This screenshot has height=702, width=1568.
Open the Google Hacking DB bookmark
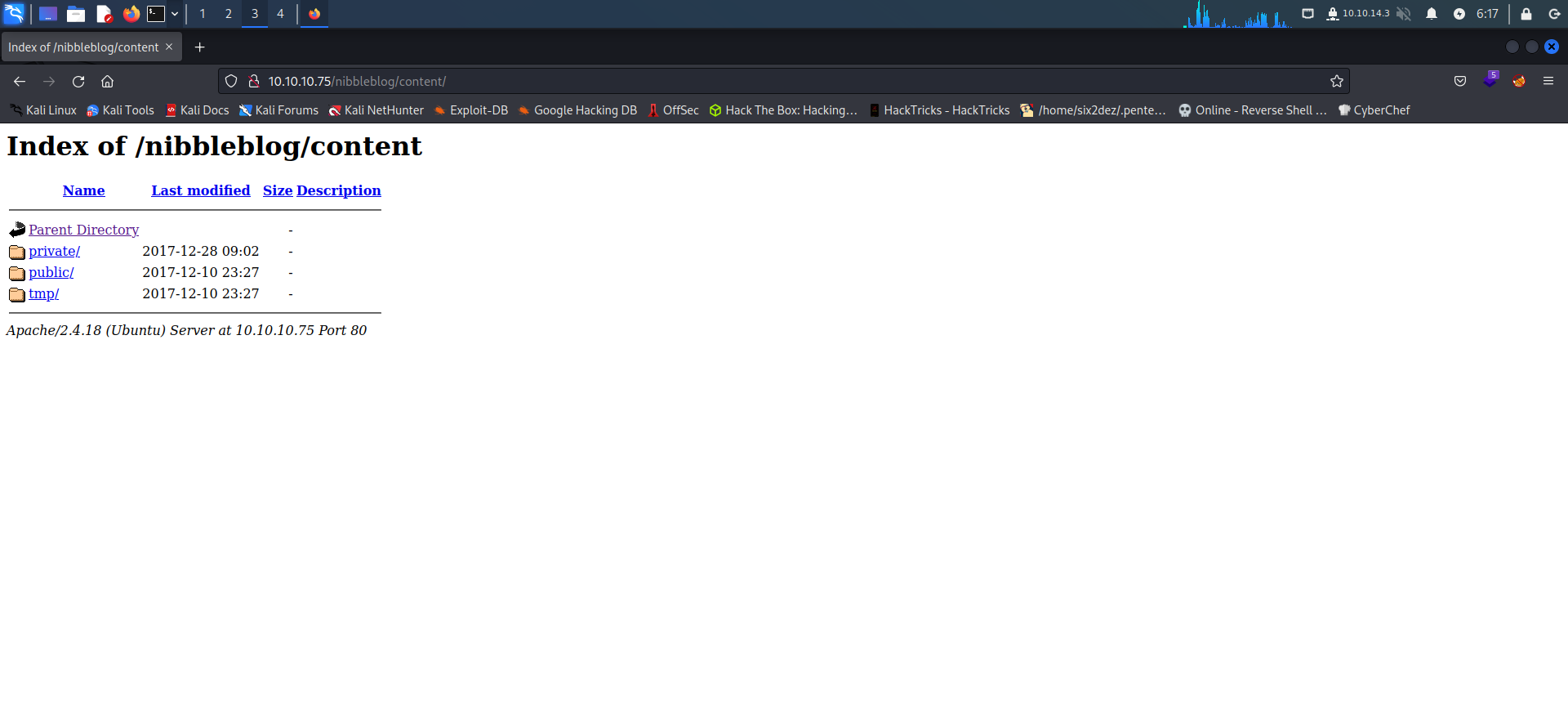pos(577,110)
